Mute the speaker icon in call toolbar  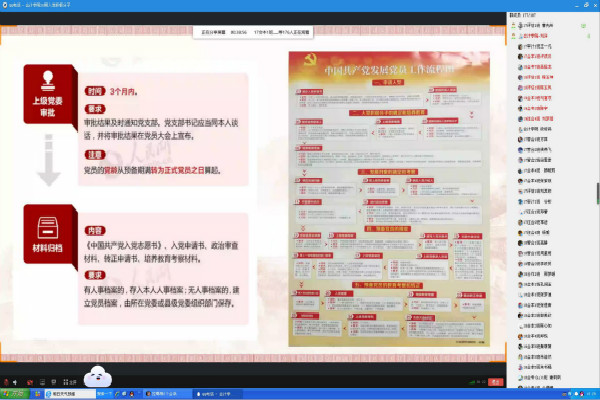tap(15, 382)
